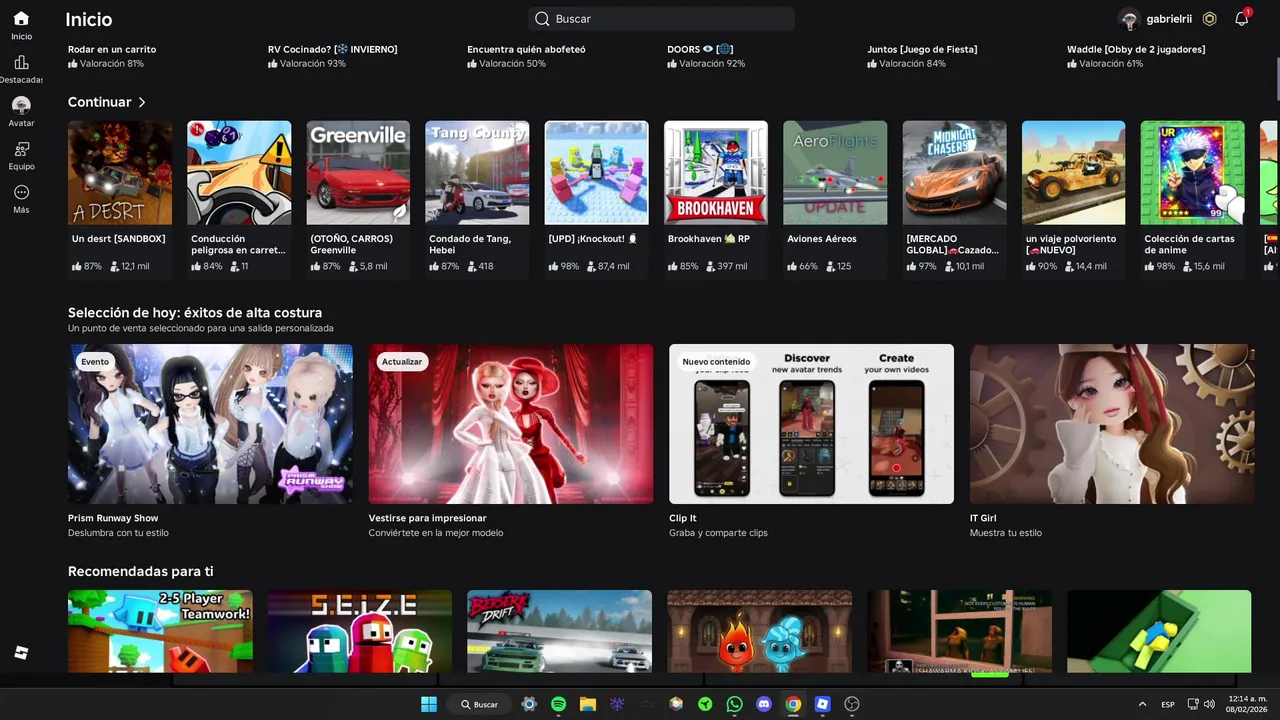This screenshot has width=1280, height=720.
Task: Click Waddle [Obby de 2 jugadores] title
Action: [x=1136, y=49]
